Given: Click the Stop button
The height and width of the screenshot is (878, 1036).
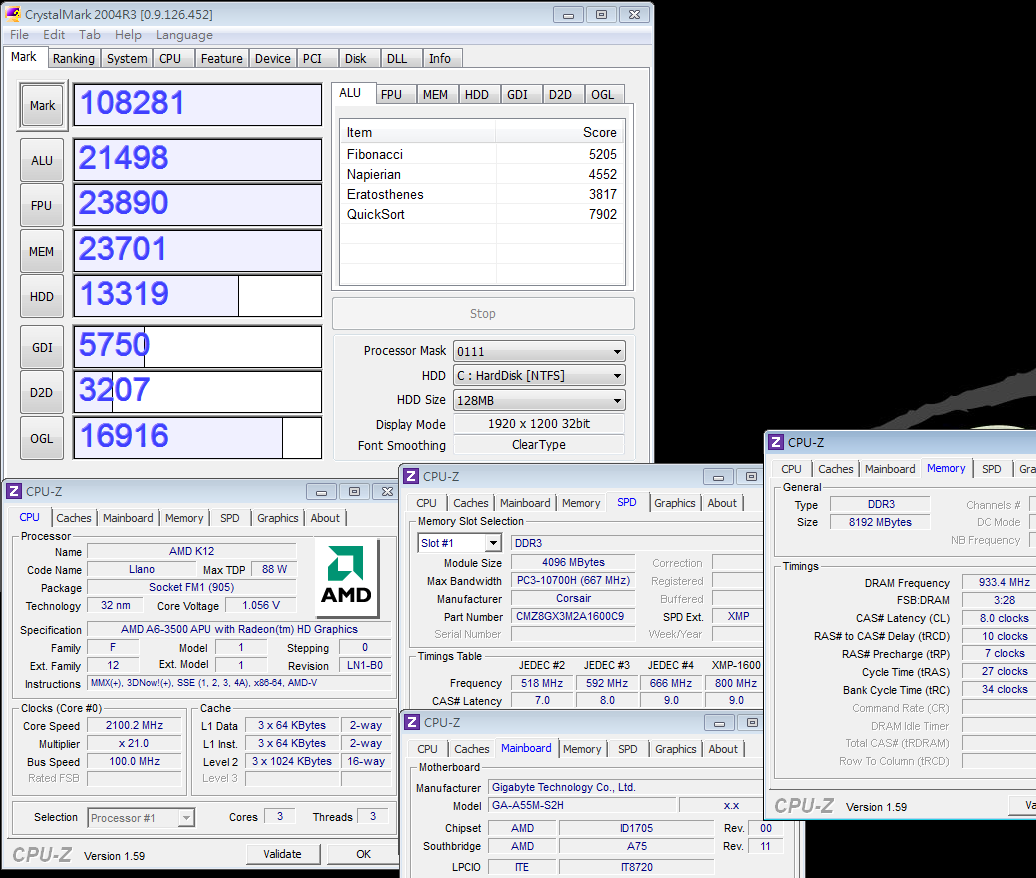Looking at the screenshot, I should point(483,314).
